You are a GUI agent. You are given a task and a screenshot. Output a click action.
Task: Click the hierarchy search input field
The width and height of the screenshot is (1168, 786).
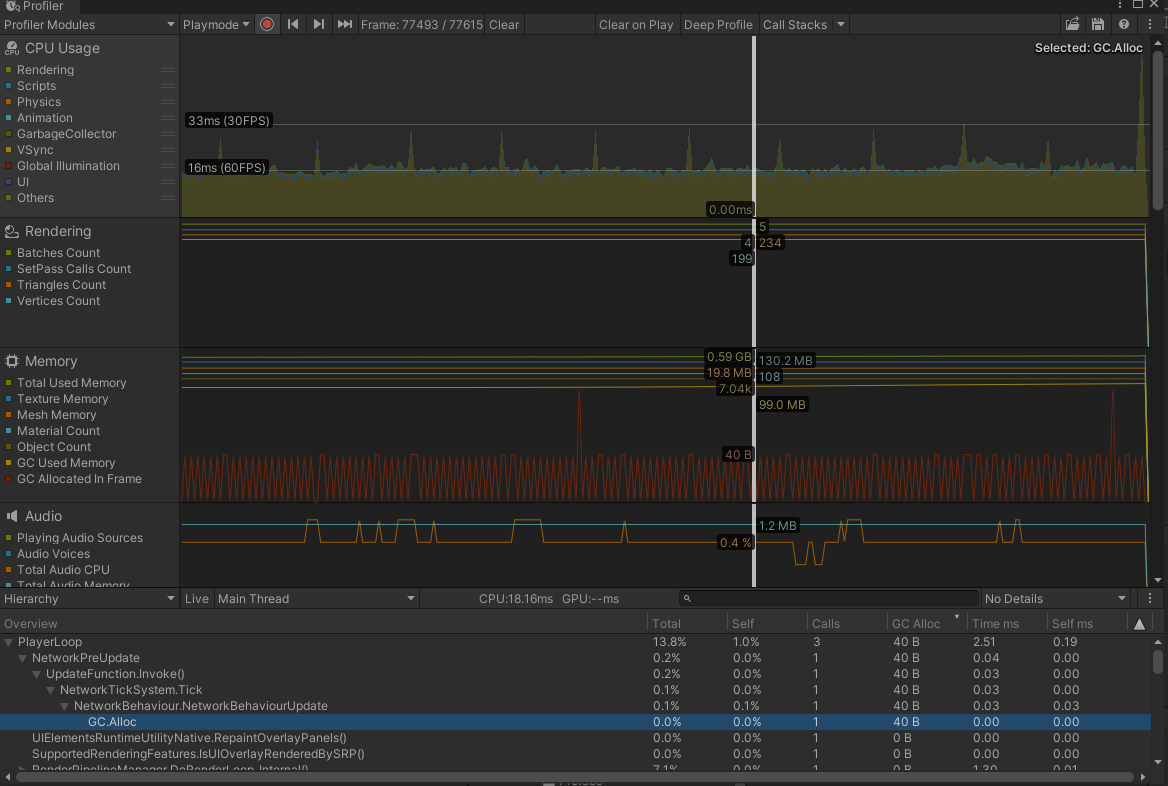(x=828, y=598)
